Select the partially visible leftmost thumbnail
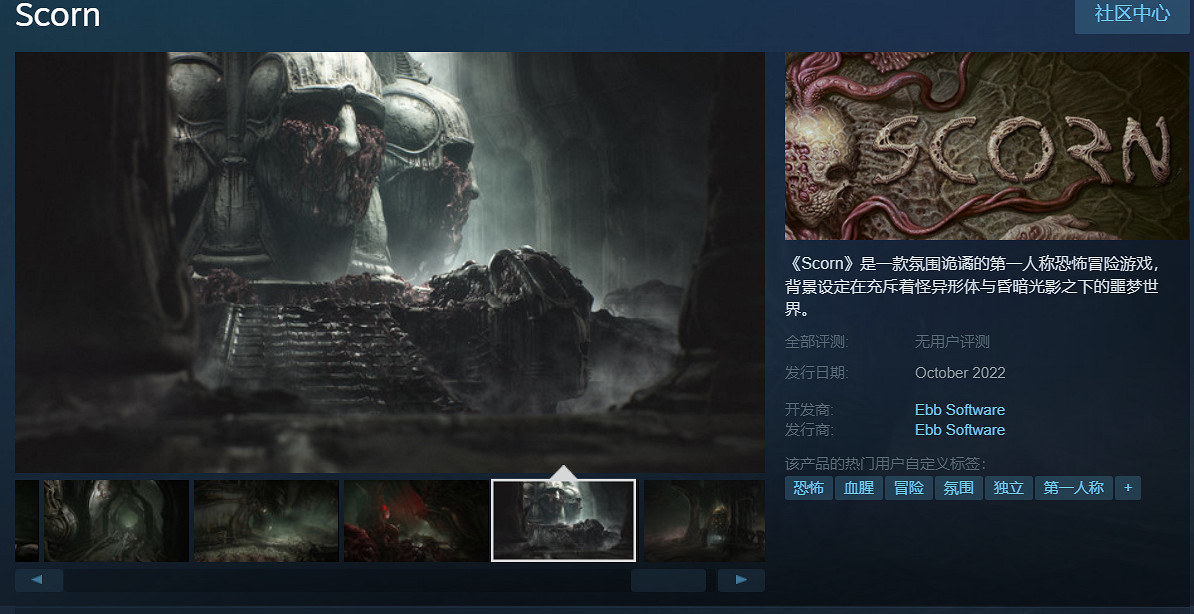This screenshot has width=1194, height=614. tap(26, 520)
